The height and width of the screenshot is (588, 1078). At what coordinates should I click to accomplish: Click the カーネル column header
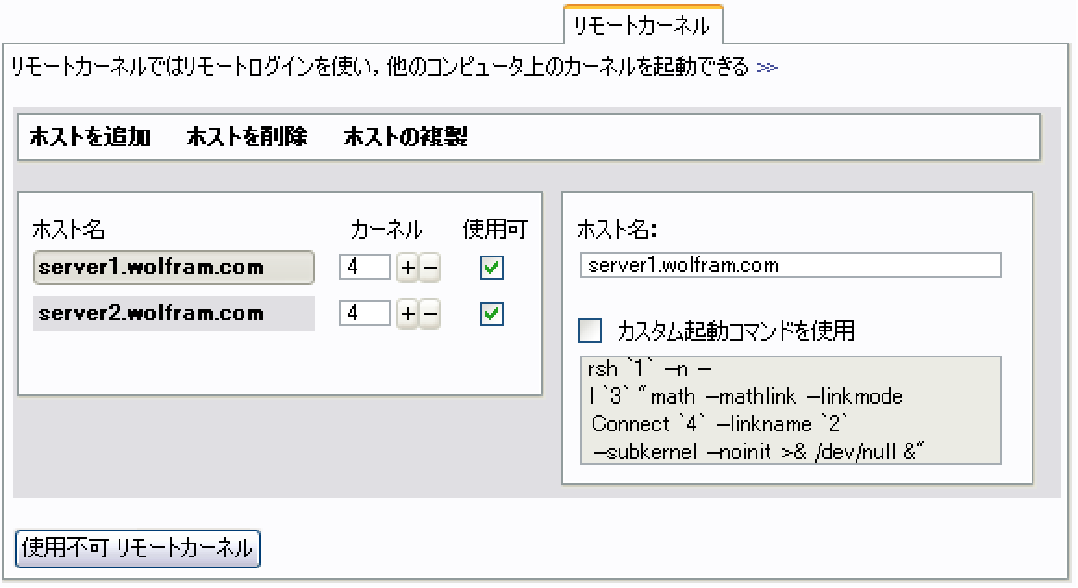point(386,229)
